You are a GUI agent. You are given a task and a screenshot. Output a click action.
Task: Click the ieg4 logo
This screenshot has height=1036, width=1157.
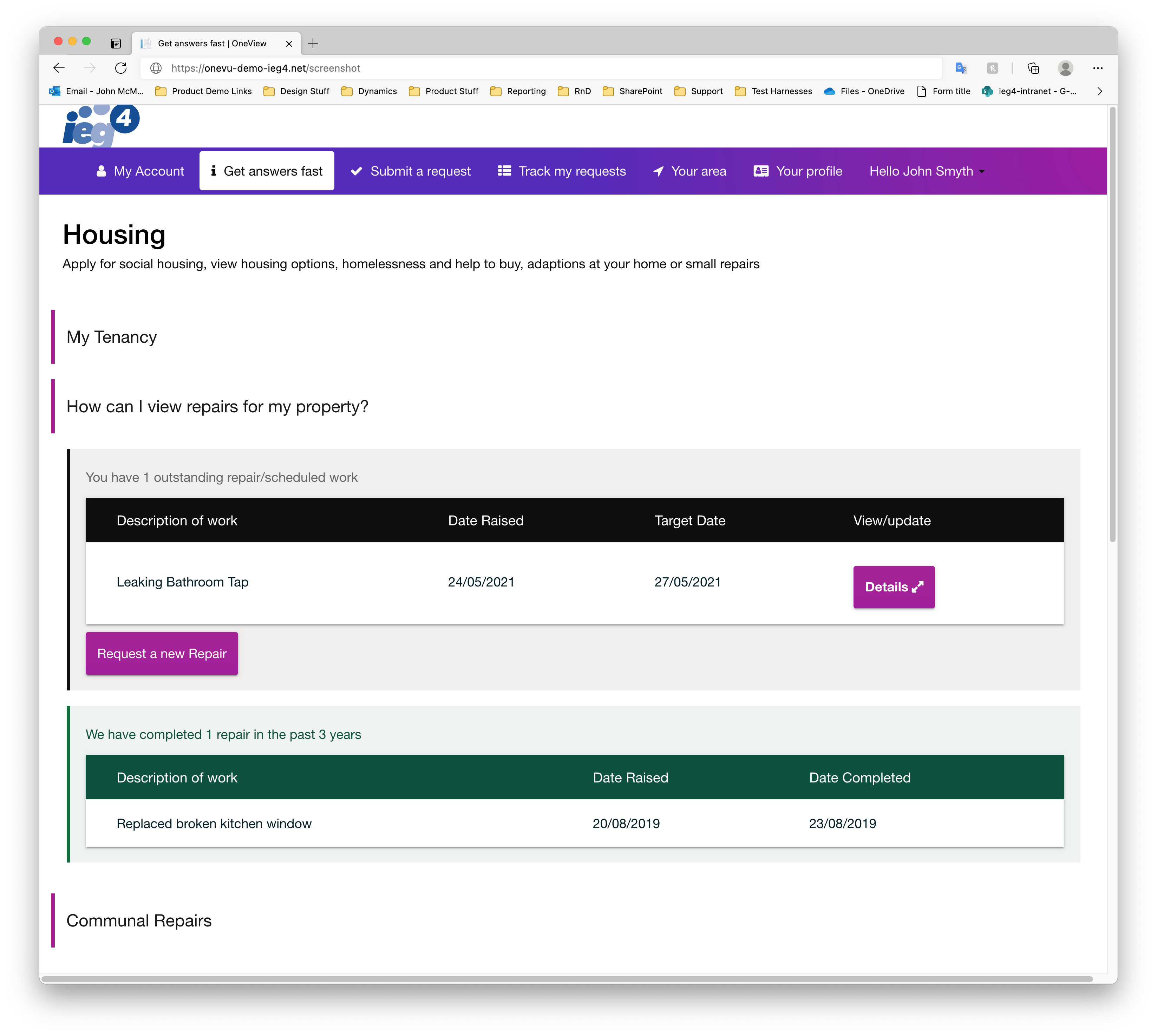pos(101,126)
